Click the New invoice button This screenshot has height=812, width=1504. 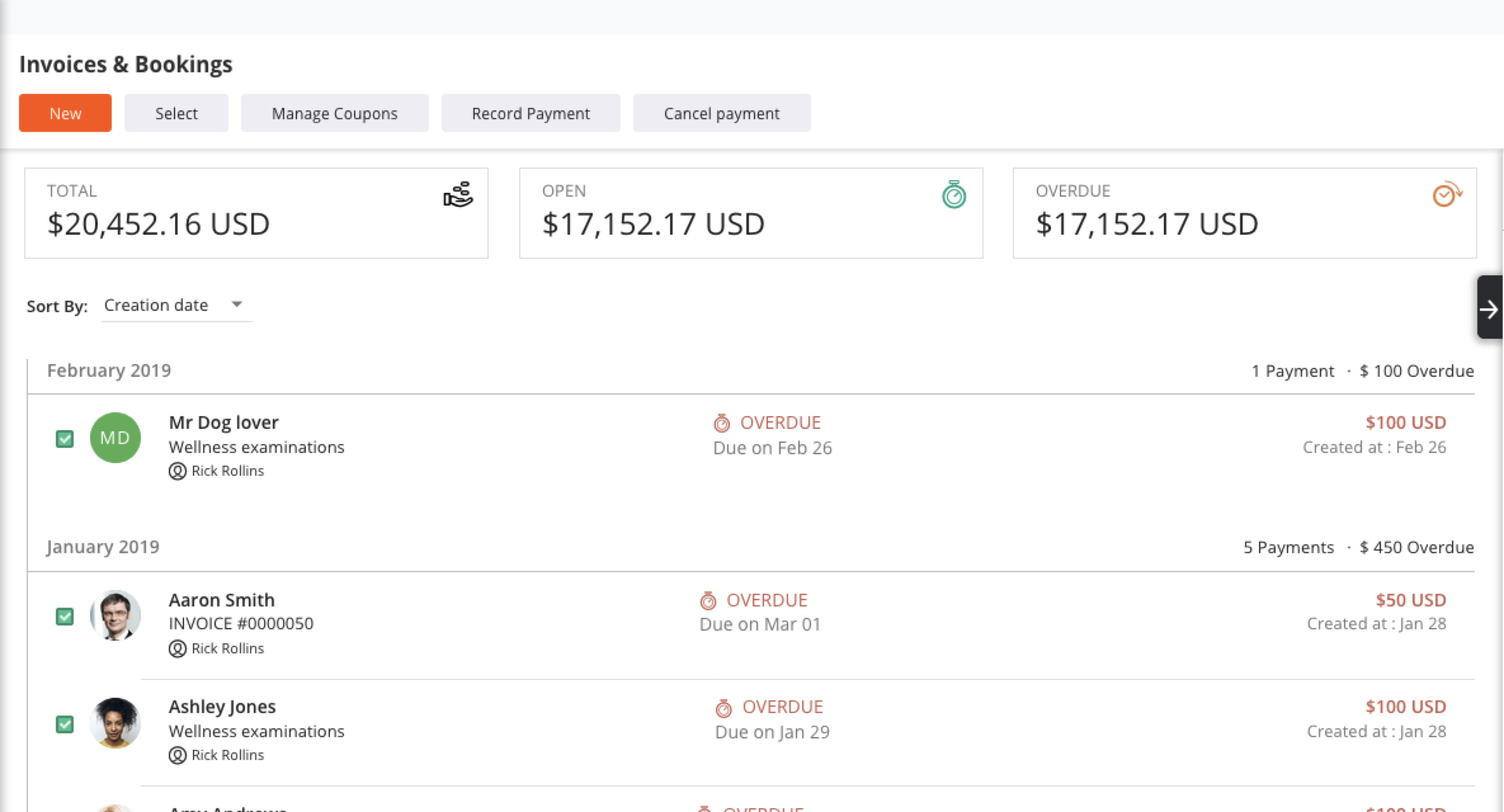65,113
